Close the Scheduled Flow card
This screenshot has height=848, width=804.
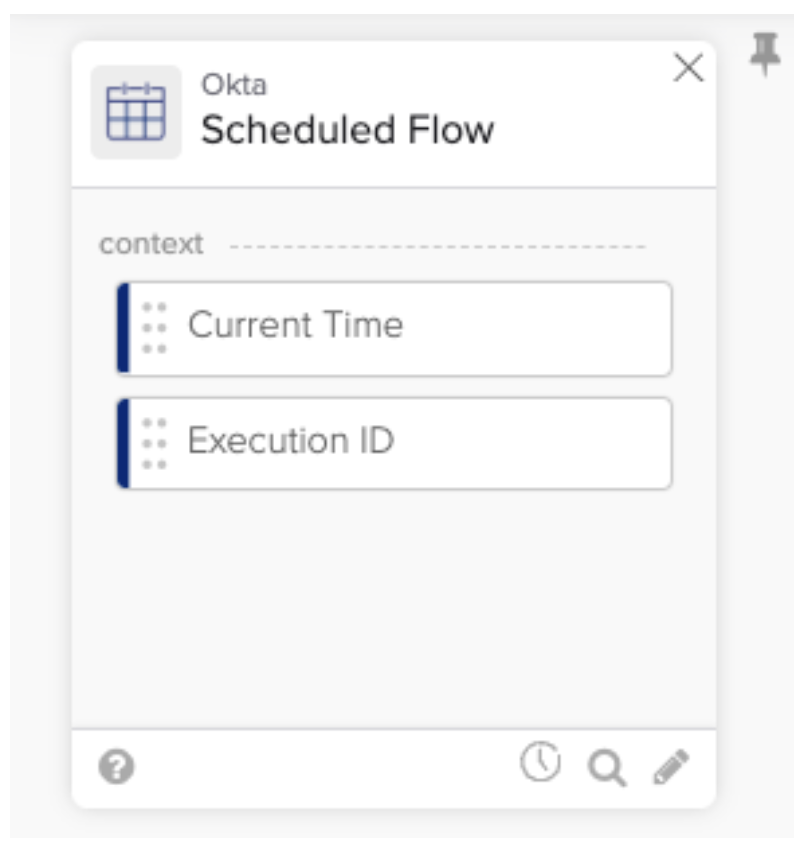coord(688,68)
